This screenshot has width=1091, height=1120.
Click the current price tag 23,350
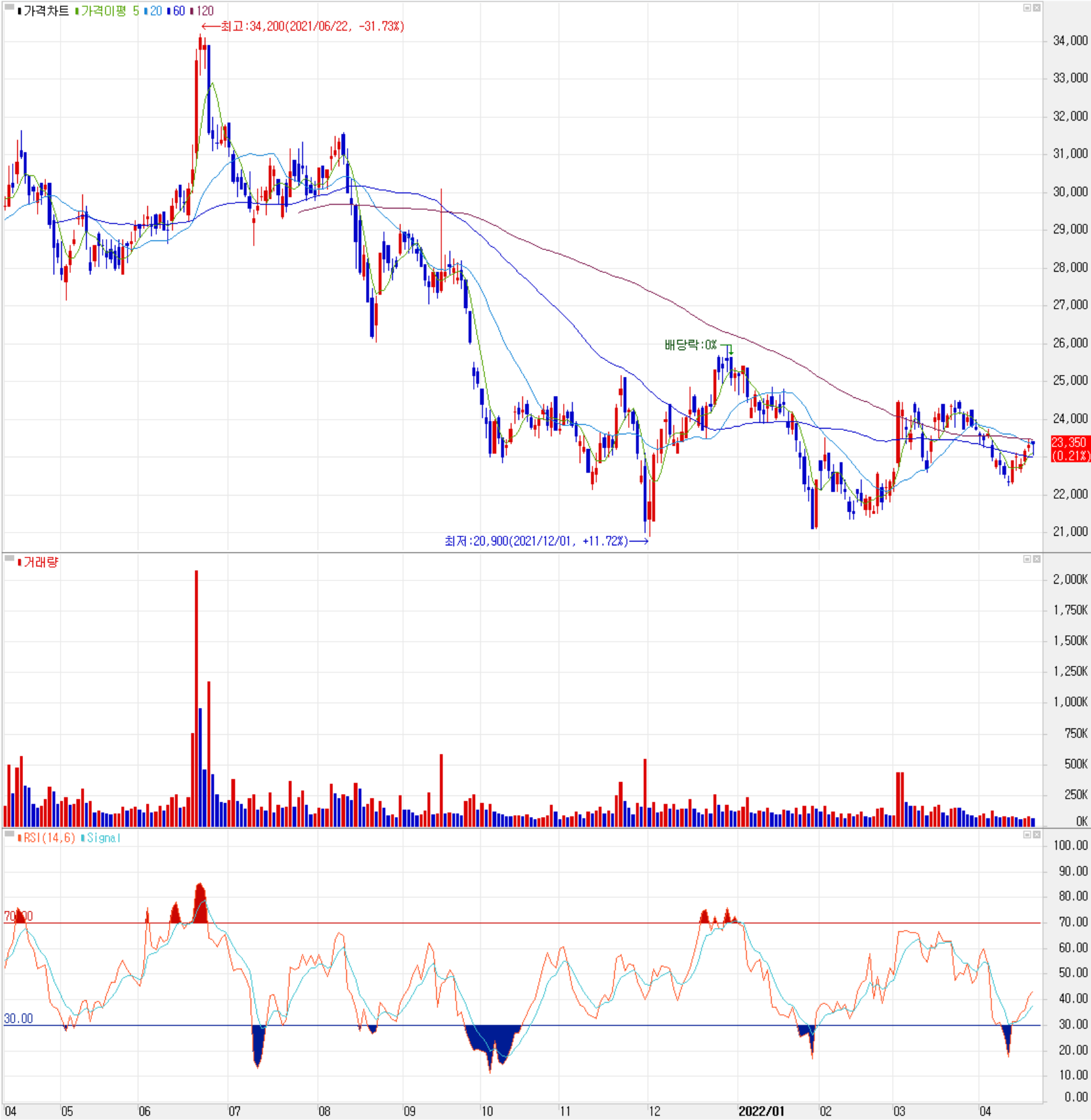click(x=1070, y=448)
